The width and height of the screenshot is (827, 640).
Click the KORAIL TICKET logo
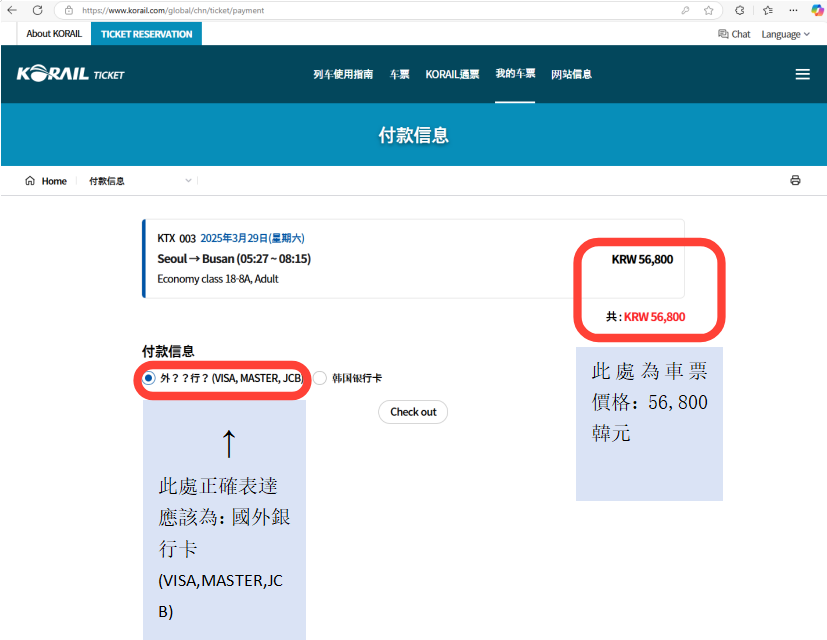(71, 74)
